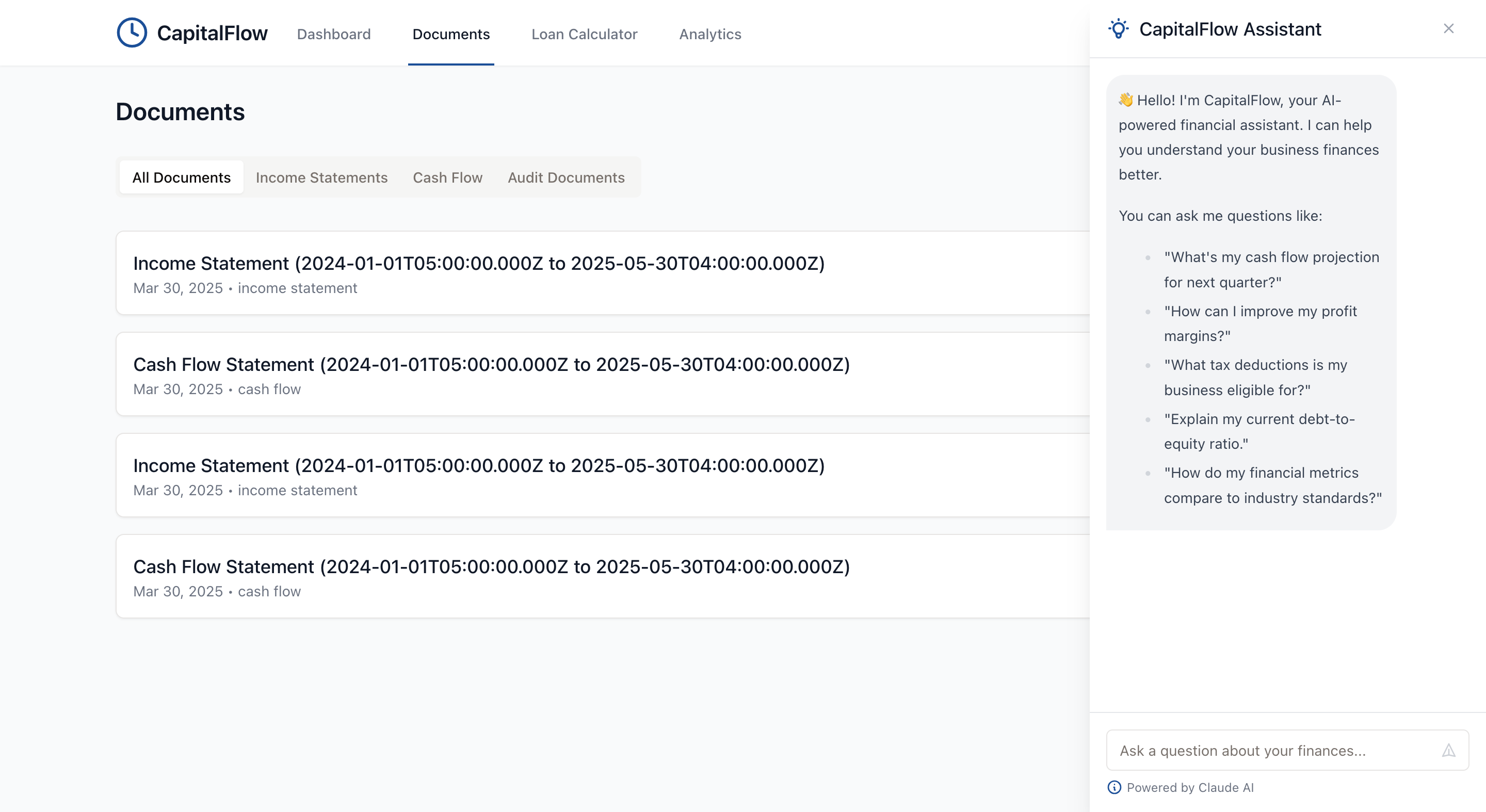The height and width of the screenshot is (812, 1486).
Task: Click the send message arrow icon
Action: 1448,750
